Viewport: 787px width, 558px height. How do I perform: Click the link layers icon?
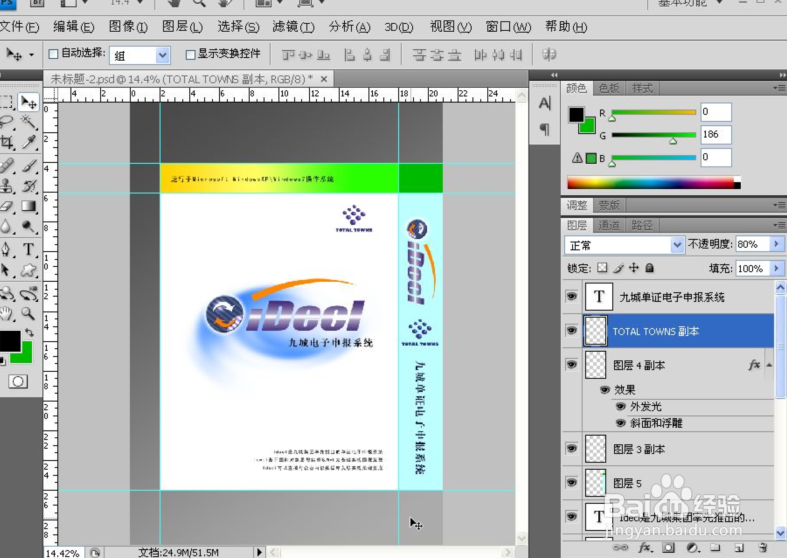[620, 547]
